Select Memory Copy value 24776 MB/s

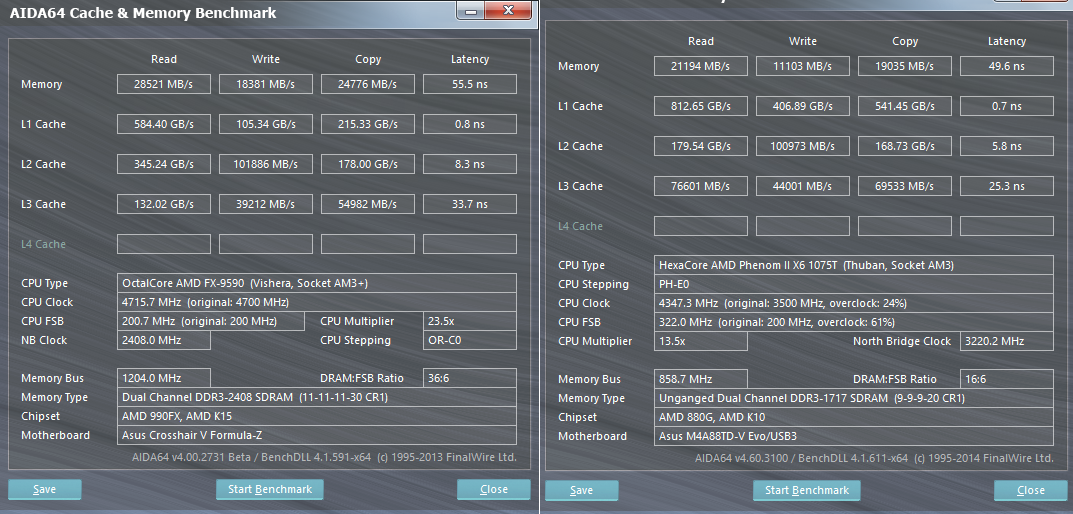click(367, 84)
